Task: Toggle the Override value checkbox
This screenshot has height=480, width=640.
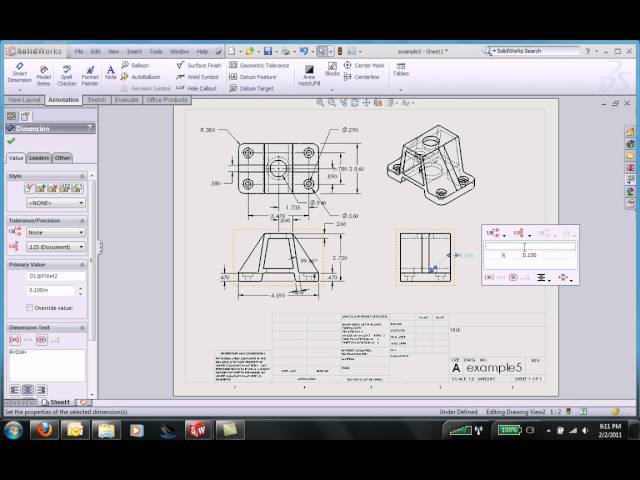Action: click(29, 308)
